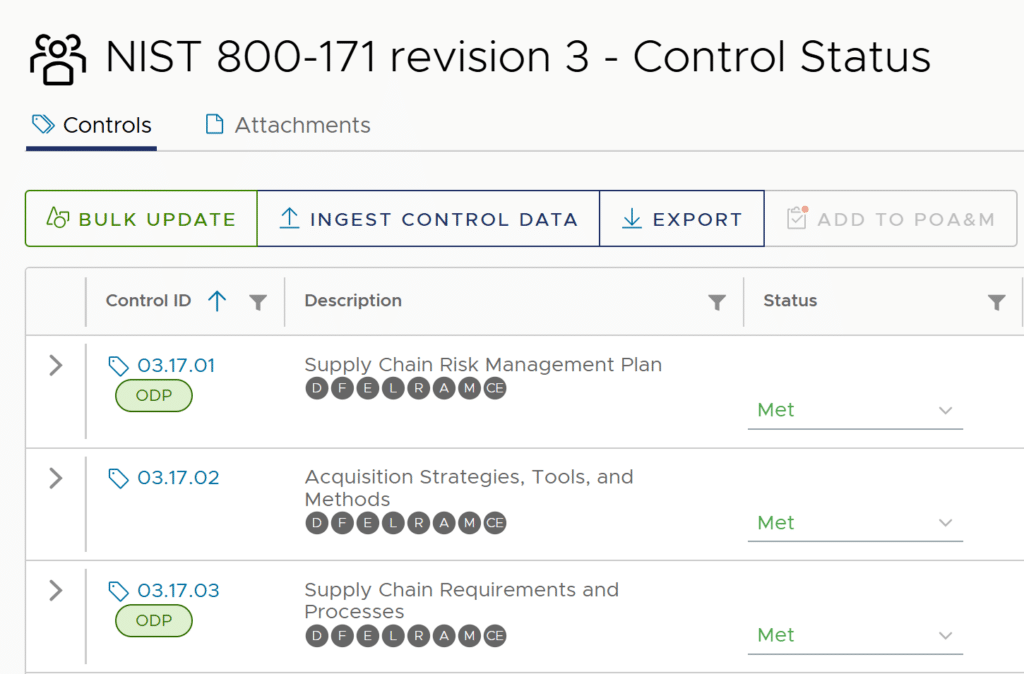Click the Control ID sort ascending arrow

pyautogui.click(x=217, y=301)
